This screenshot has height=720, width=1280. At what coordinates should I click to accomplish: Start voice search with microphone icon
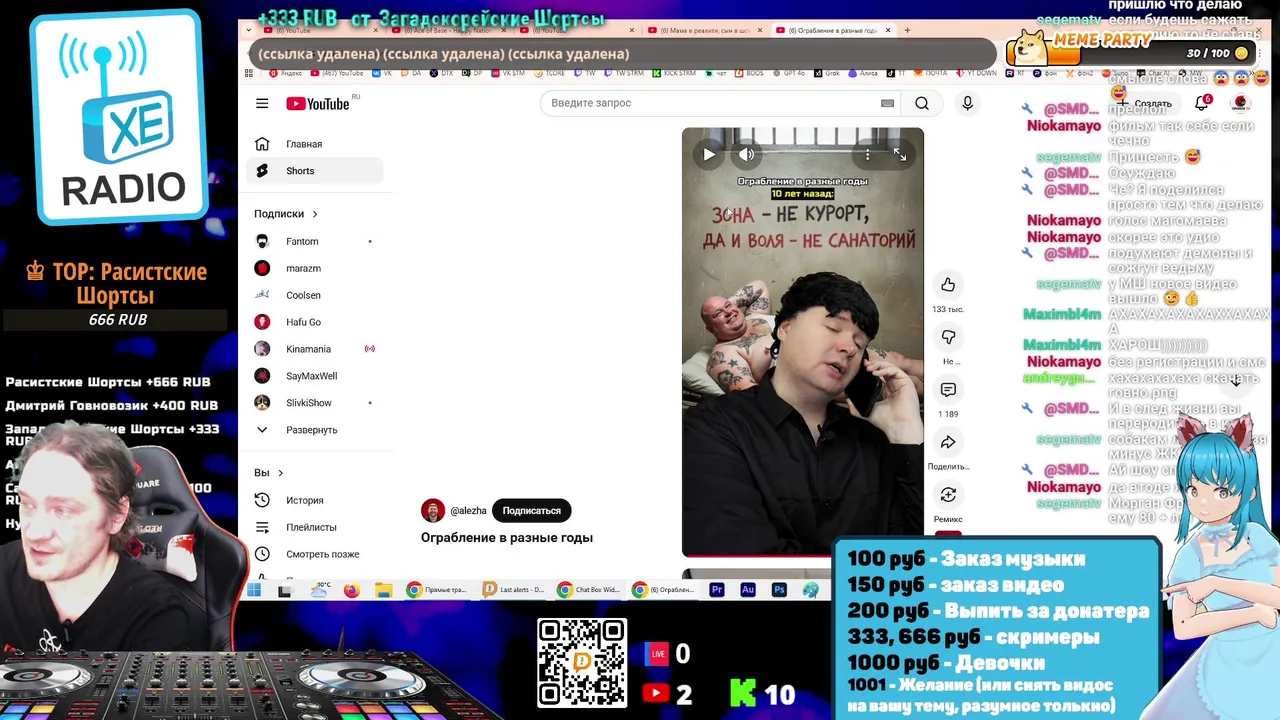point(967,103)
